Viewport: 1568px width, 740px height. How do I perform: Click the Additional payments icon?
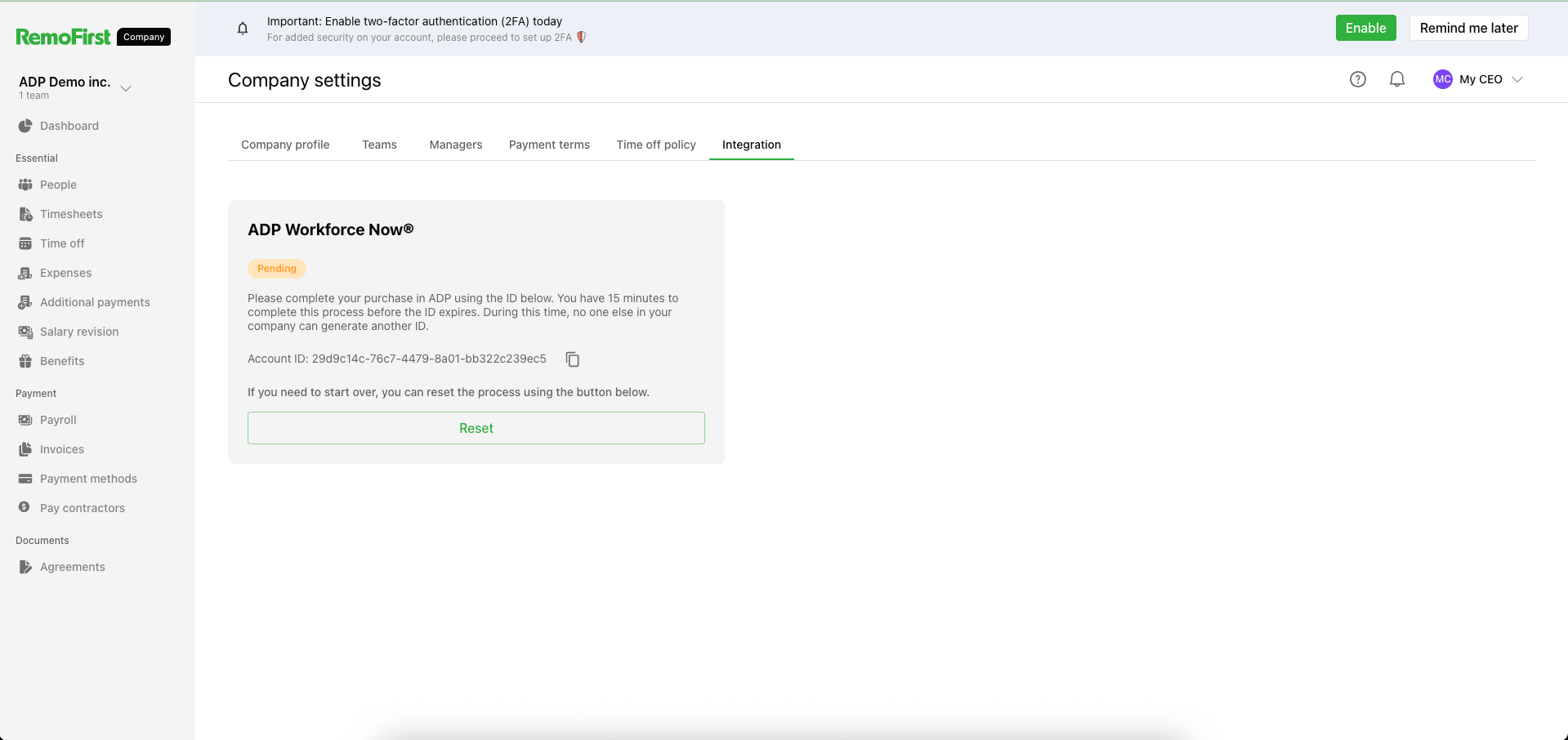coord(25,302)
